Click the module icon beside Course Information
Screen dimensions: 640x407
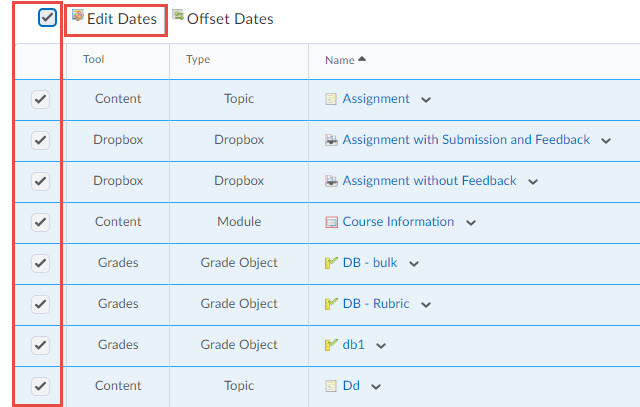tap(332, 222)
